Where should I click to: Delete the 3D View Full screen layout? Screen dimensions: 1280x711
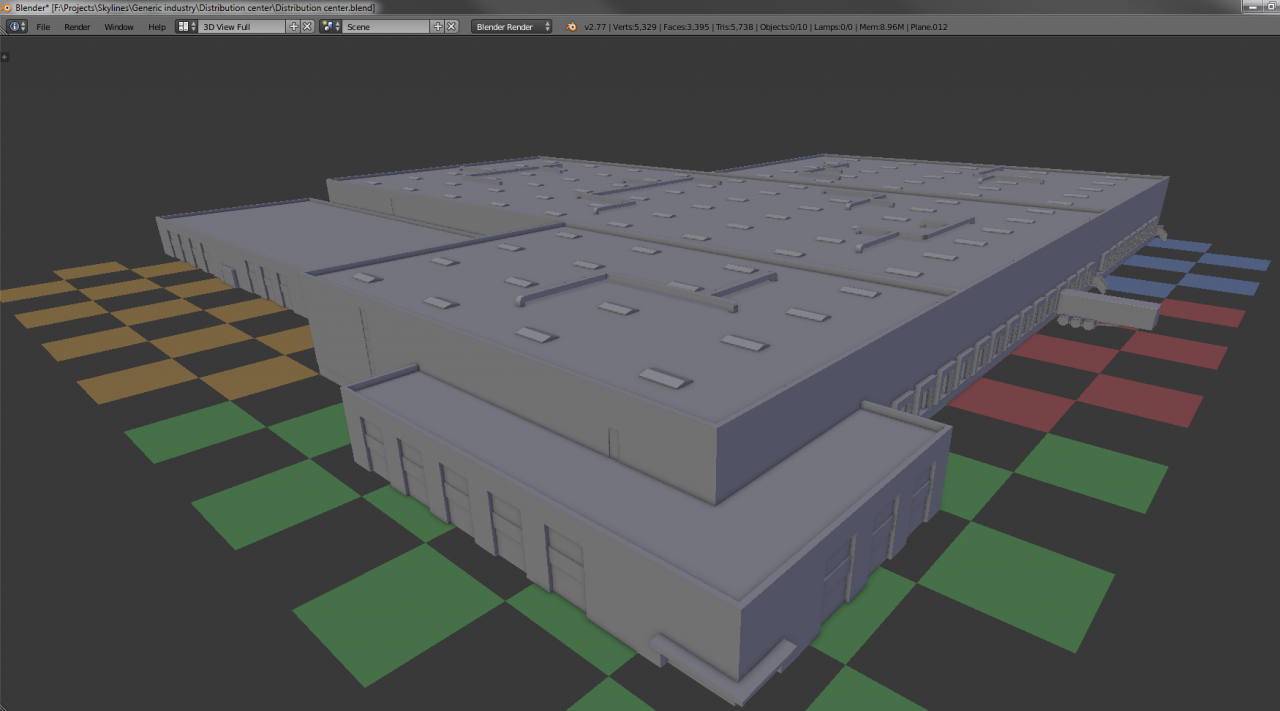point(307,27)
